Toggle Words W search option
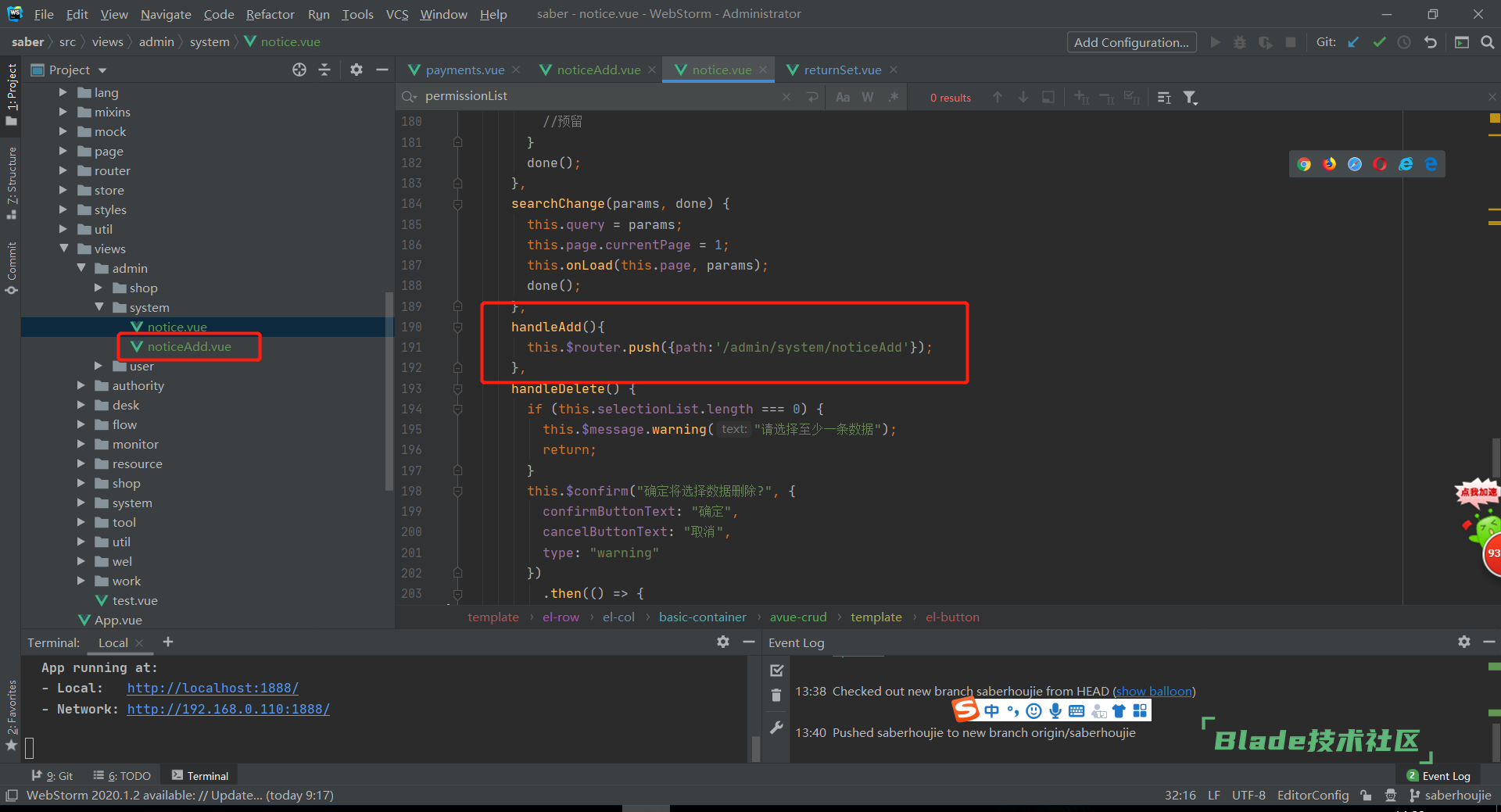Screen dimensions: 1501x812 click(x=868, y=97)
